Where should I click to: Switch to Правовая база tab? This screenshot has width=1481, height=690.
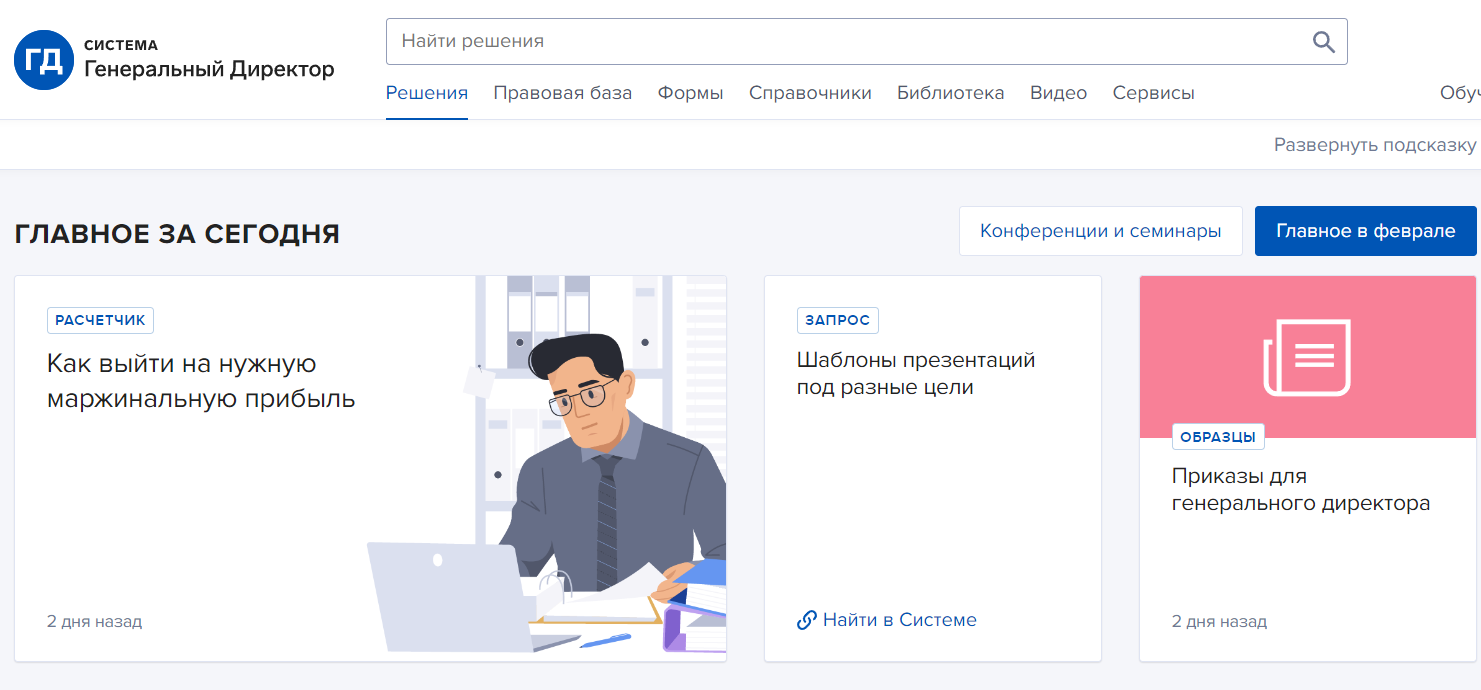[562, 93]
